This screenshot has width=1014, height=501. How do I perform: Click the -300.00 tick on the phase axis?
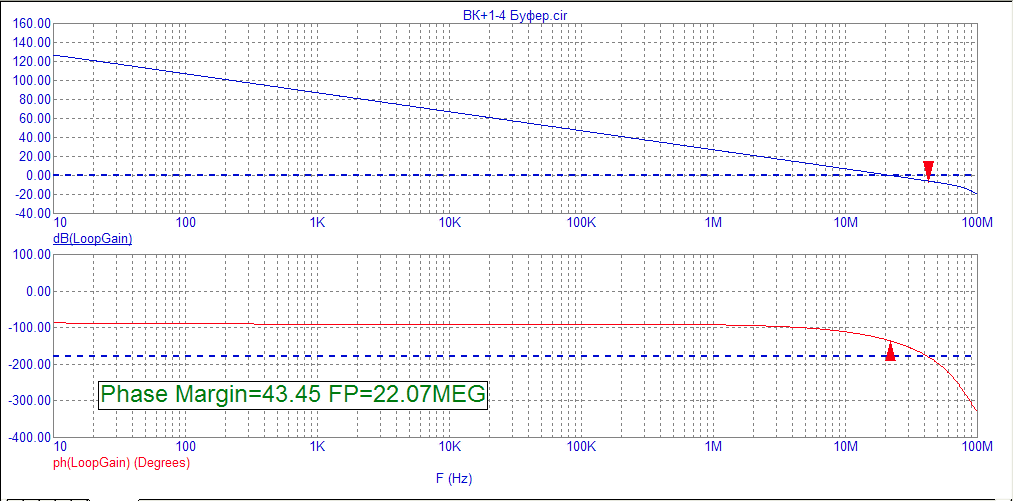coord(30,401)
